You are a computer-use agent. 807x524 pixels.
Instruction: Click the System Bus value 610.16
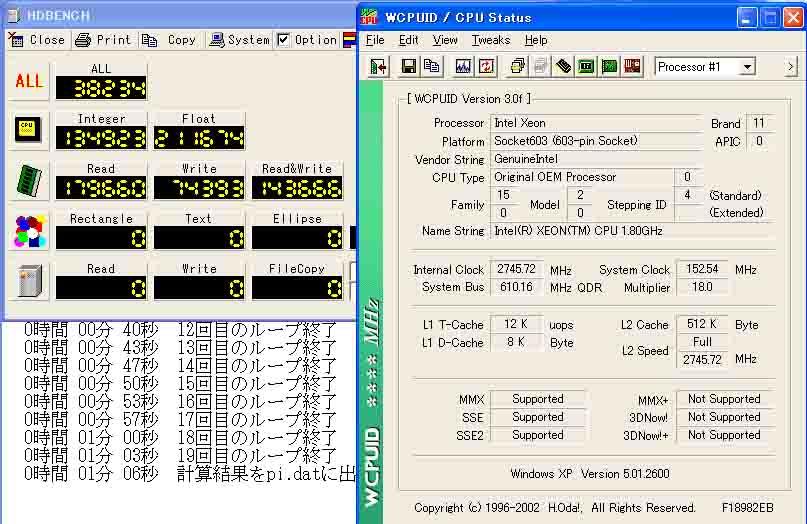click(x=516, y=287)
